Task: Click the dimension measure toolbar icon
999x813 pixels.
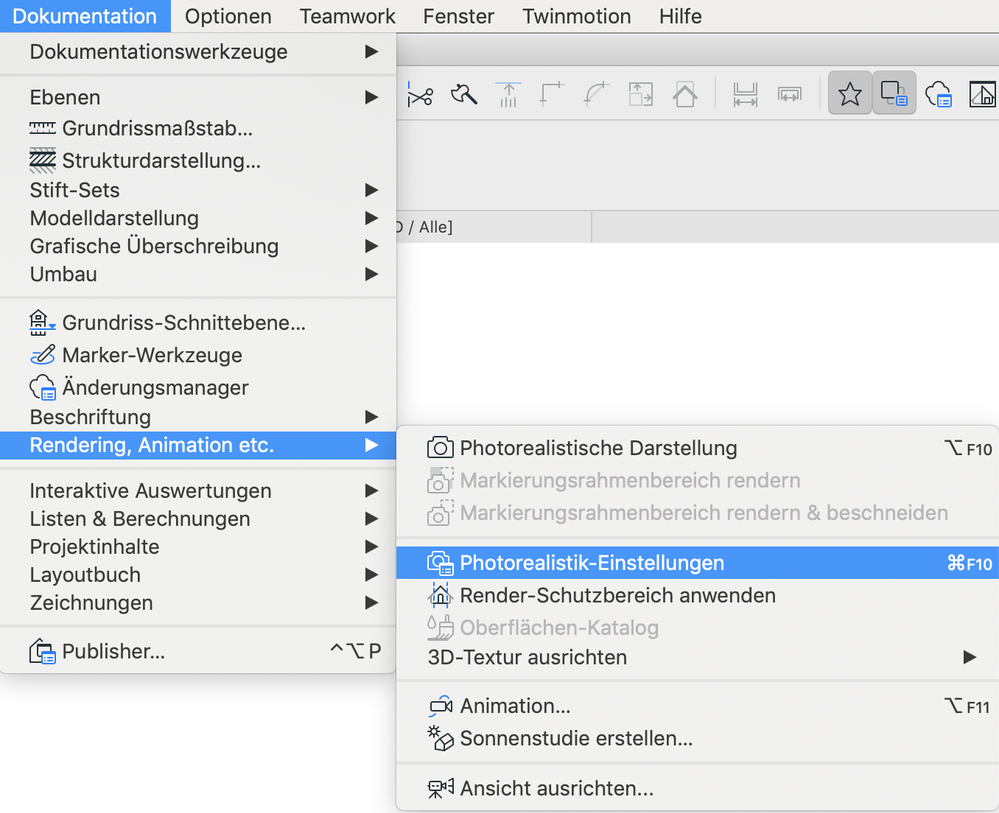Action: 745,95
